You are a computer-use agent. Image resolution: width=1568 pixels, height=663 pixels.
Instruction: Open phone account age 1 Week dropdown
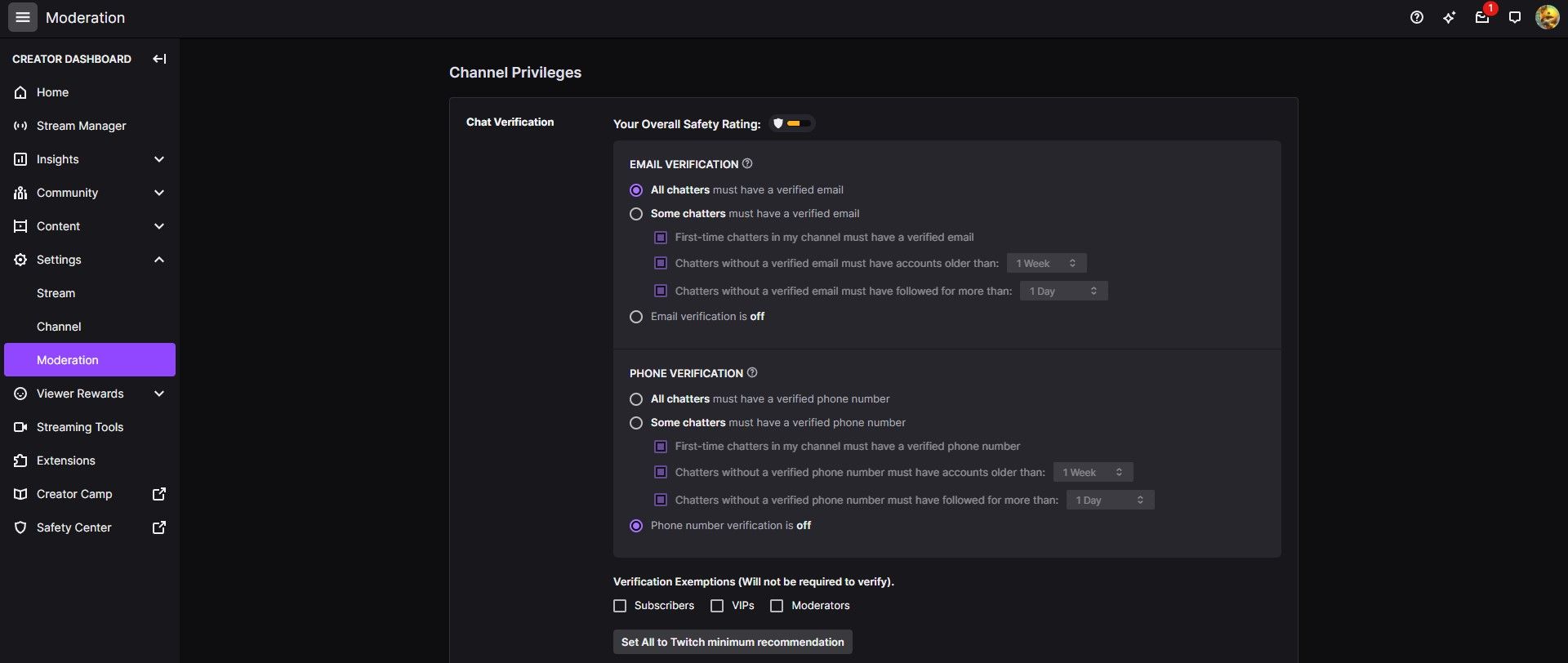[x=1093, y=472]
